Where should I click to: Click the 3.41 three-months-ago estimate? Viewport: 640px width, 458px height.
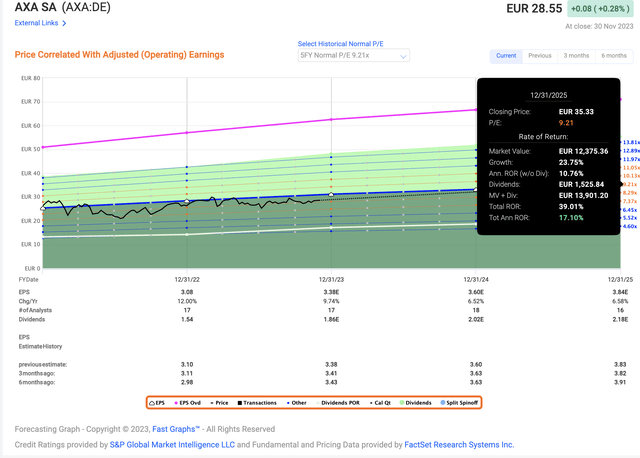coord(331,373)
